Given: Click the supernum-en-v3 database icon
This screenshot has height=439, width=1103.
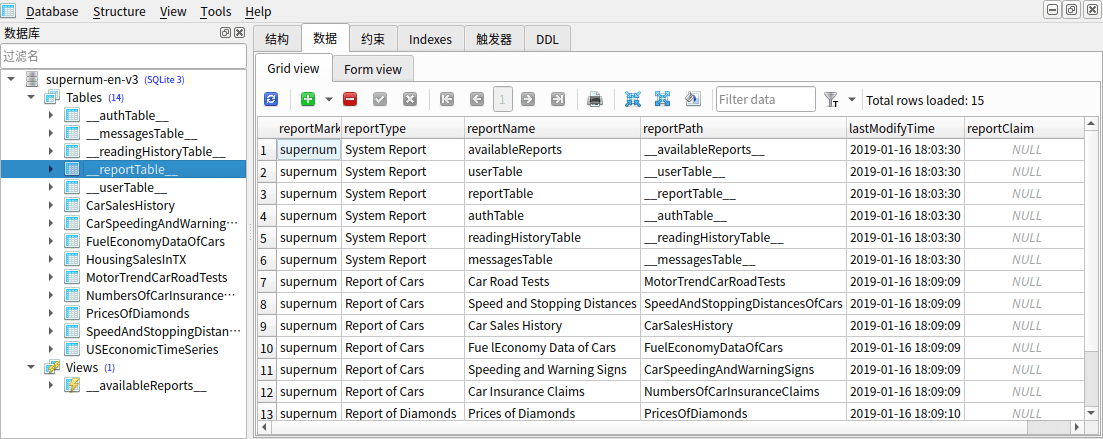Looking at the screenshot, I should point(32,79).
